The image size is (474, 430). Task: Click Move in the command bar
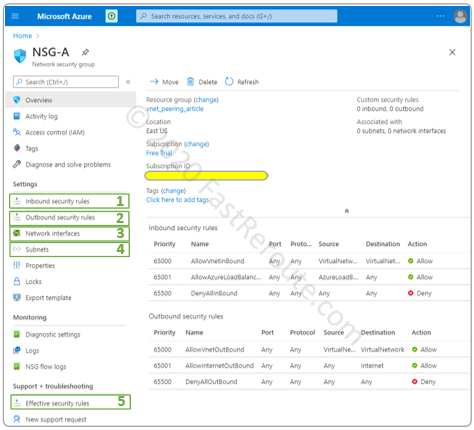(x=164, y=82)
